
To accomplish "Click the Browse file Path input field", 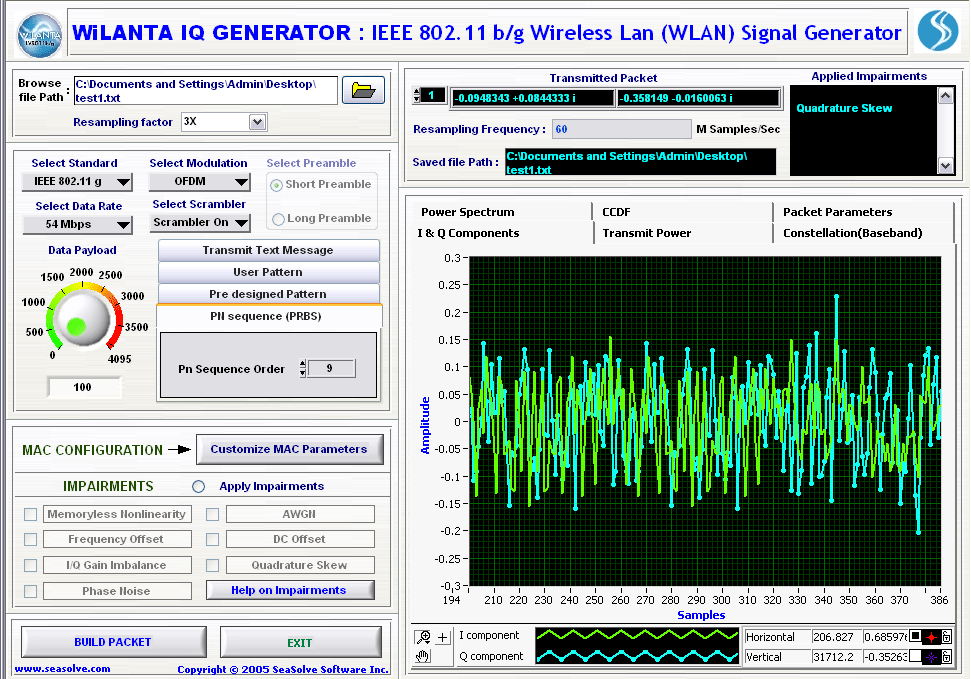I will pos(206,90).
